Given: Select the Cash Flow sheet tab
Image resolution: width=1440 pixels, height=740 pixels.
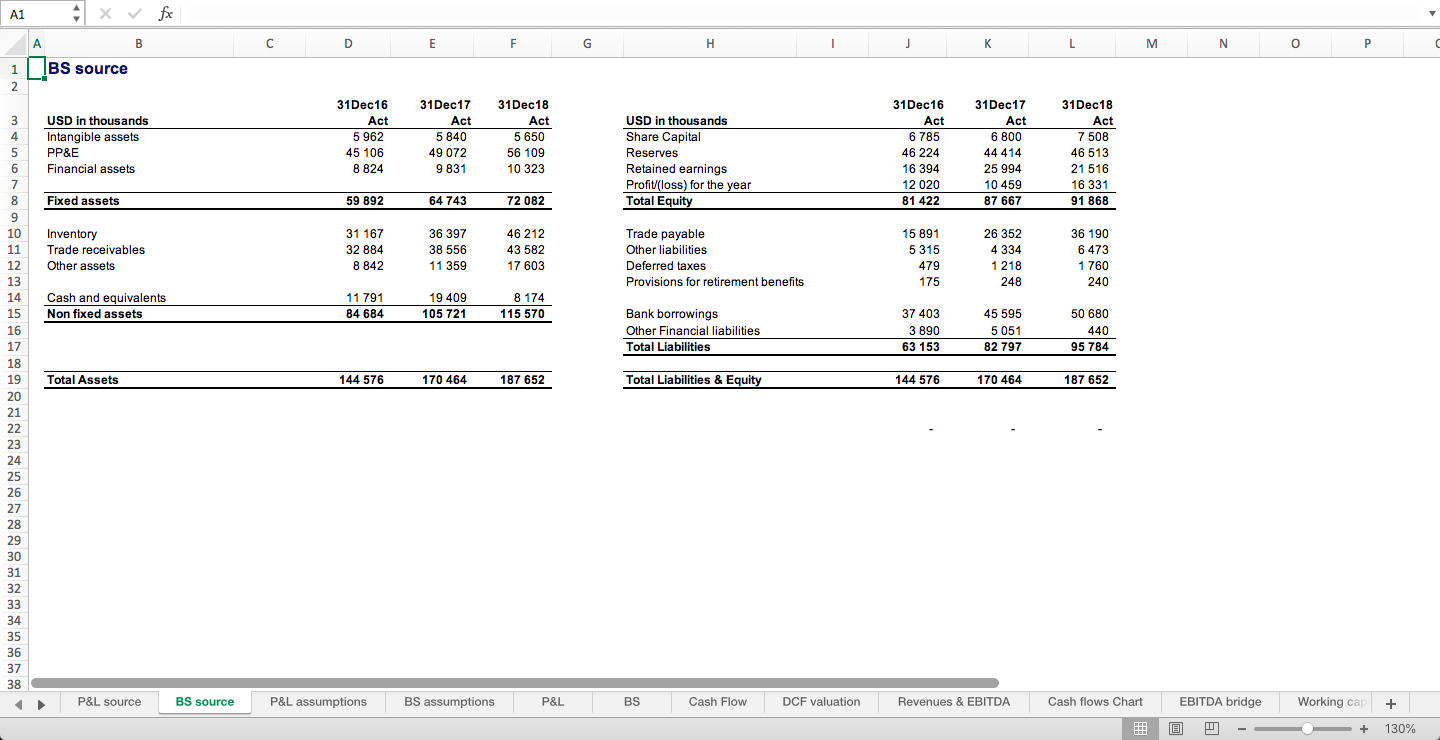Looking at the screenshot, I should coord(717,701).
